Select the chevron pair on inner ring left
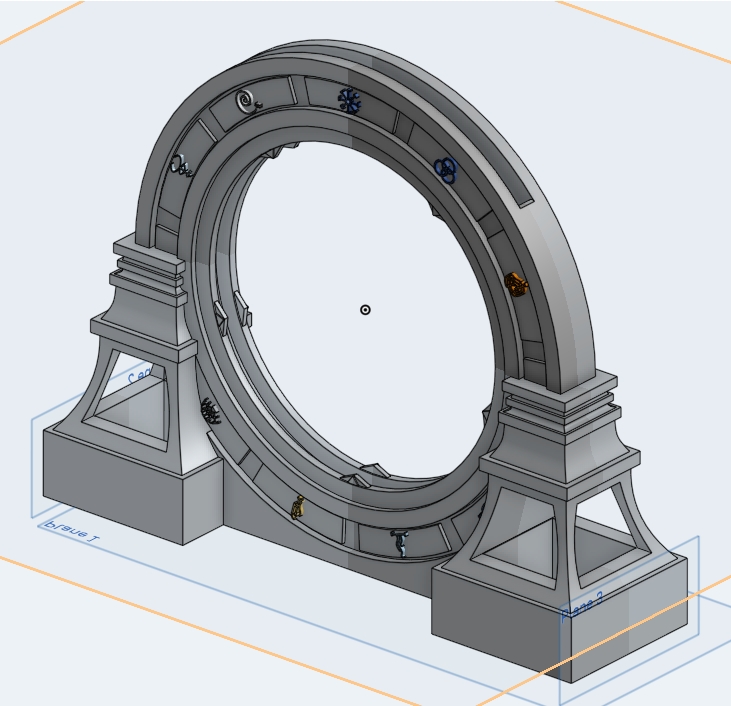The height and width of the screenshot is (706, 731). [x=233, y=313]
